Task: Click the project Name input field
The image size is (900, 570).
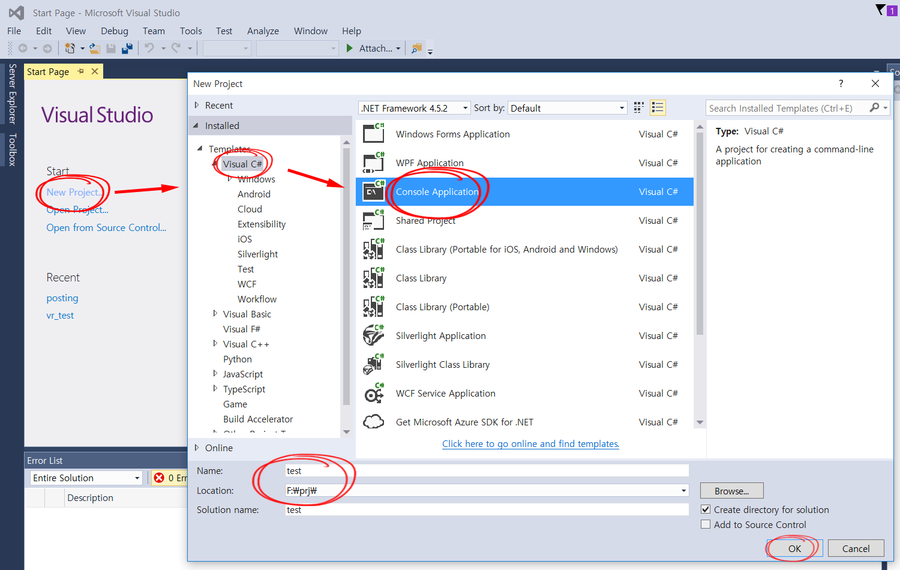Action: [x=487, y=471]
